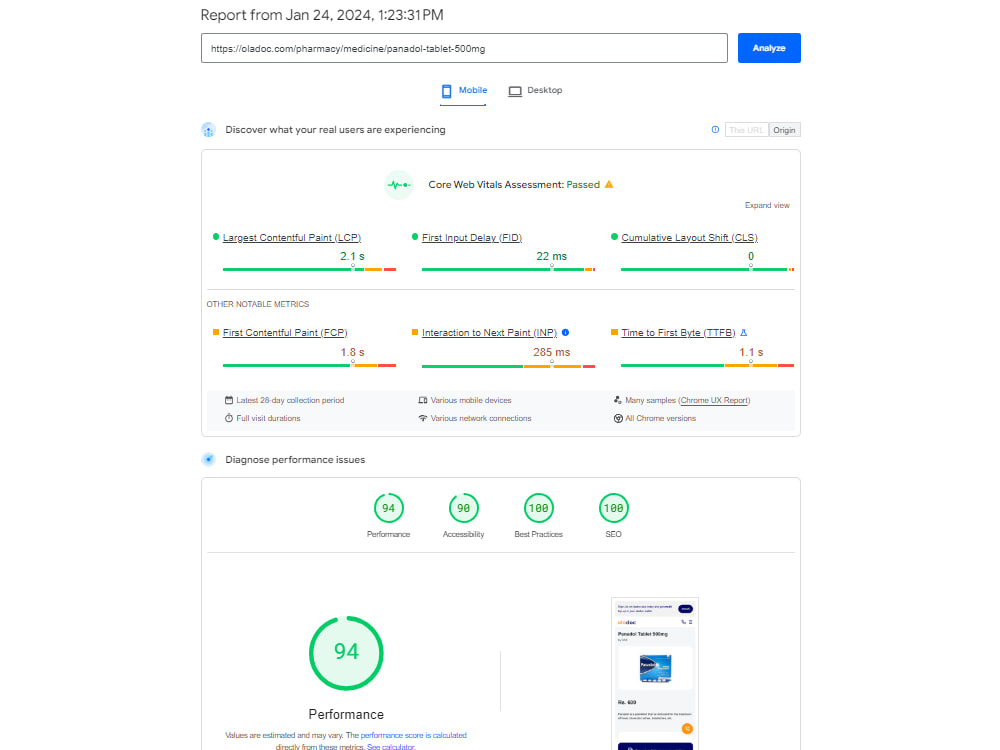Image resolution: width=1000 pixels, height=750 pixels.
Task: Select the This URL toggle
Action: [746, 130]
